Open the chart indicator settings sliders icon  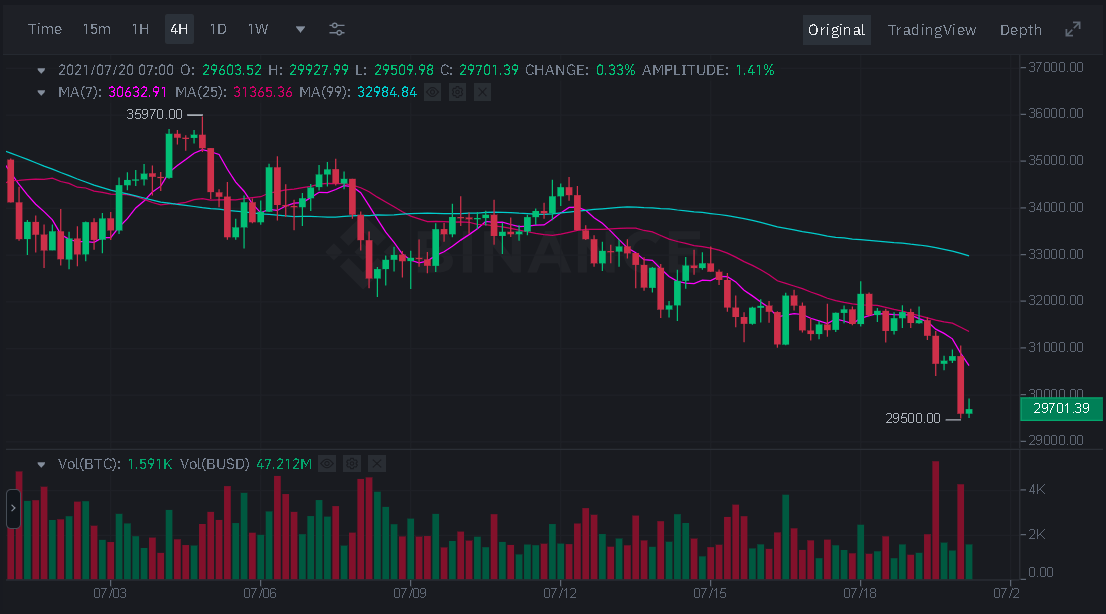coord(338,29)
